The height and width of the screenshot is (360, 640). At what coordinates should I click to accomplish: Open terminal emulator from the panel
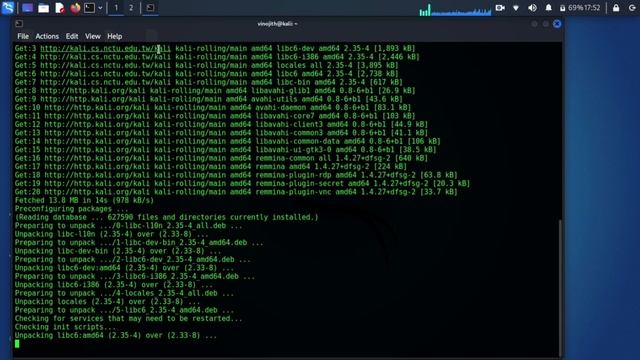click(89, 8)
